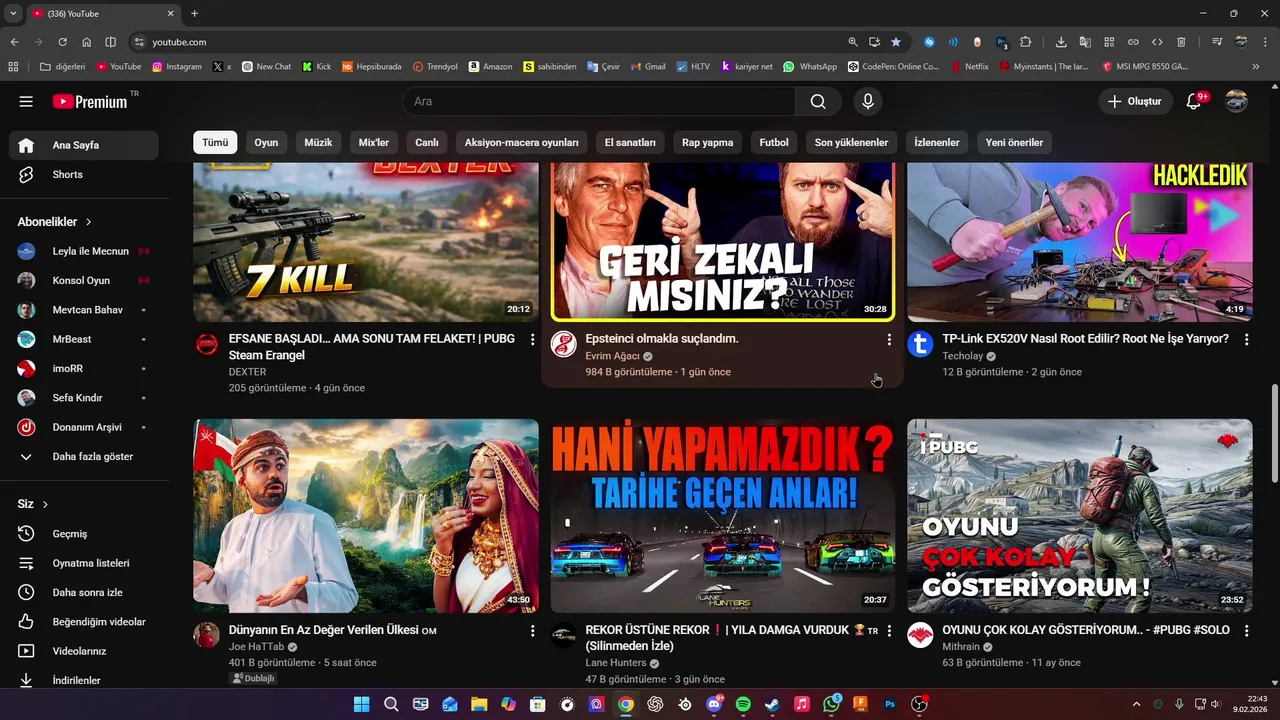
Task: Click the Shazam browser extension icon
Action: [x=930, y=42]
